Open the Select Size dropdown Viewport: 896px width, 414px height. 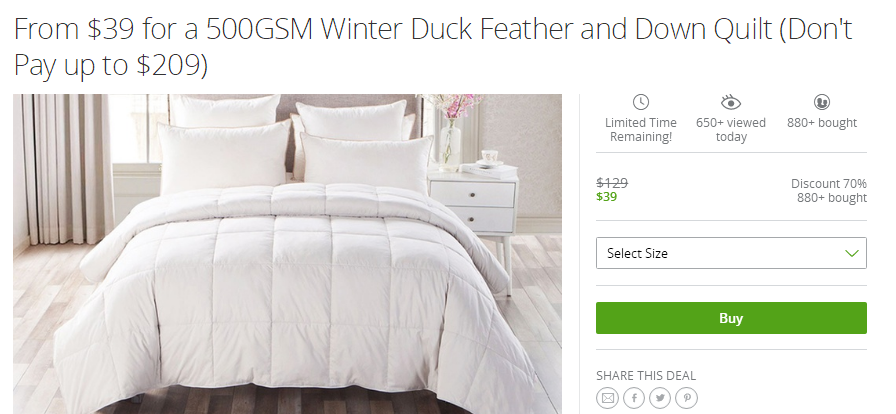(x=731, y=253)
